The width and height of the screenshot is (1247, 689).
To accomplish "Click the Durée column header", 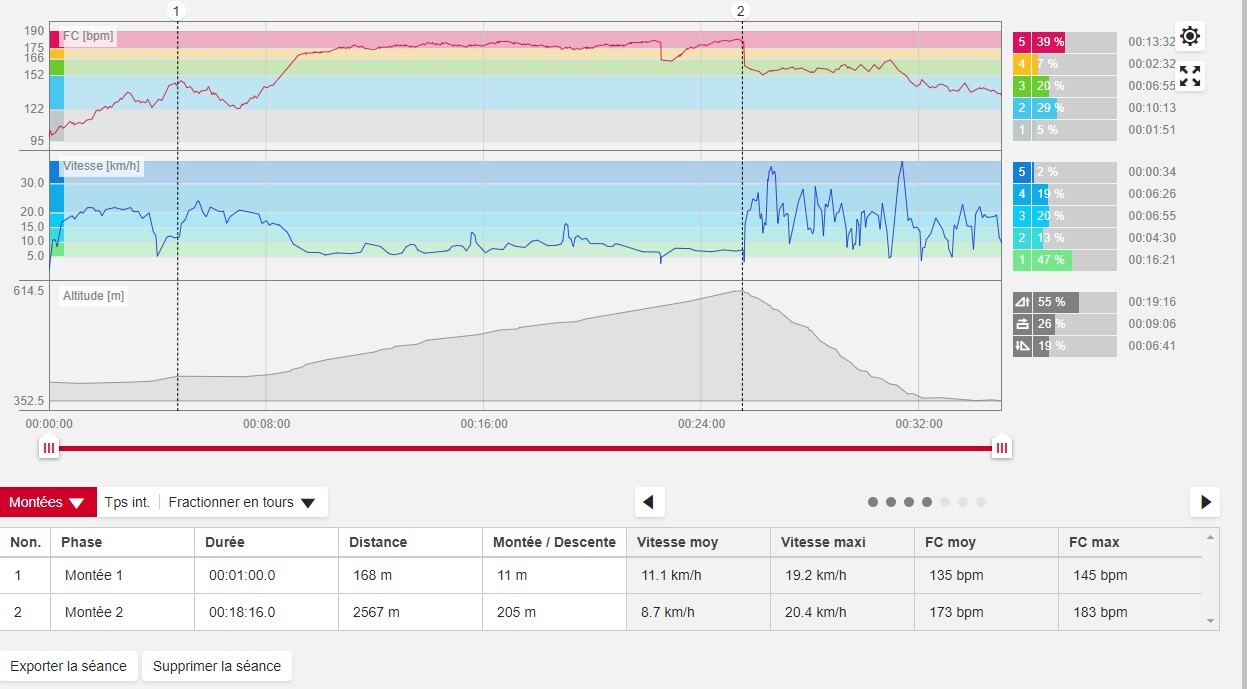I will tap(266, 542).
